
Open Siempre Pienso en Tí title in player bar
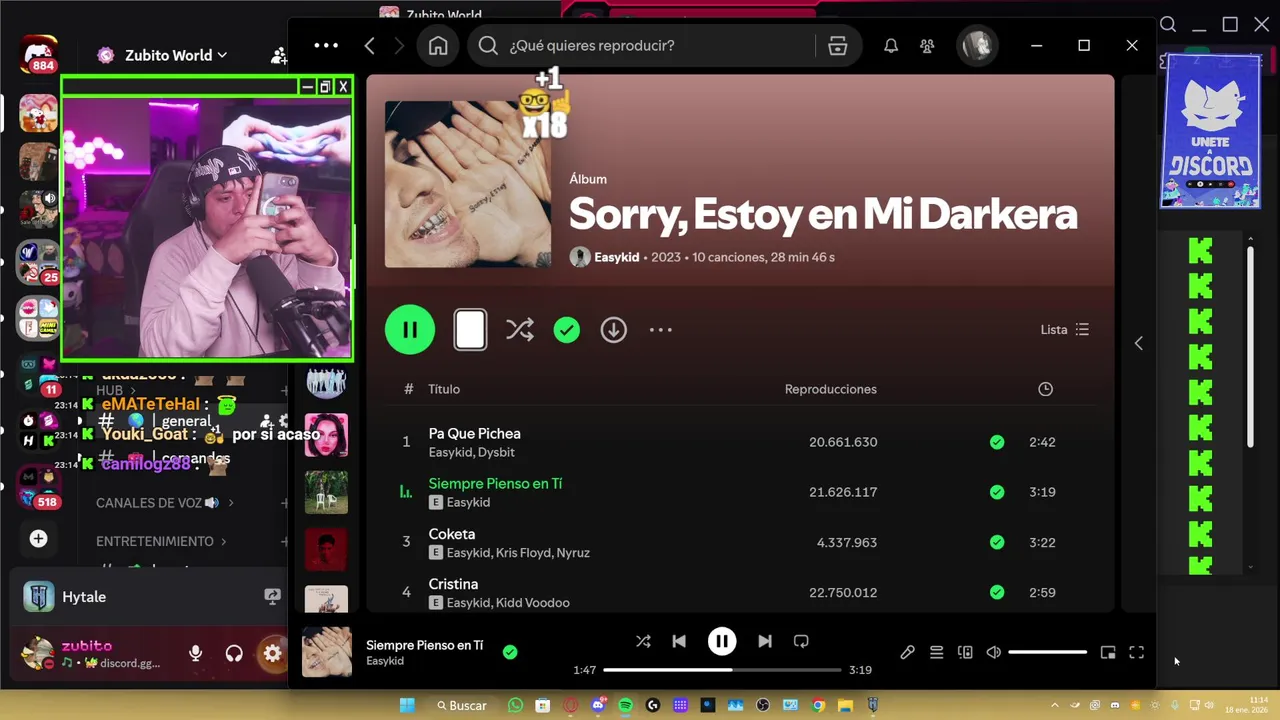tap(425, 645)
